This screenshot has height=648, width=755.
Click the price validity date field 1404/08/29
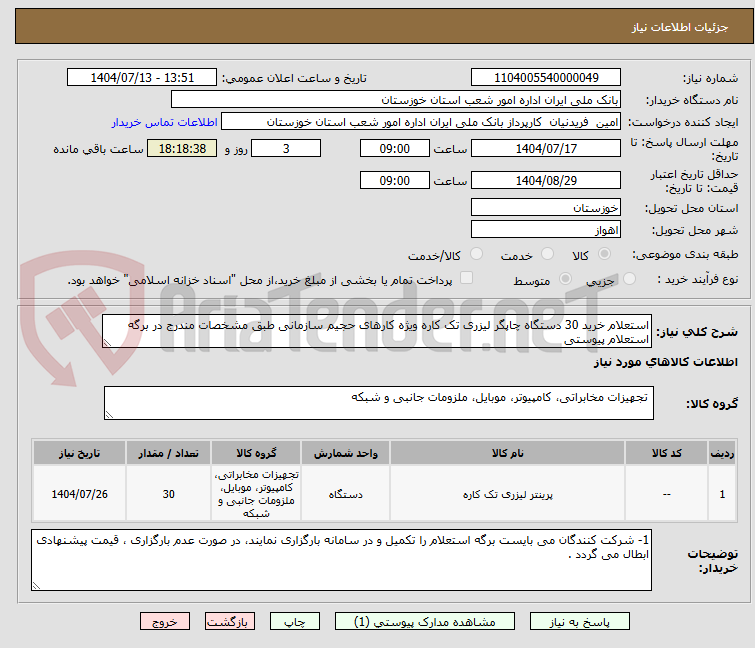click(x=546, y=181)
